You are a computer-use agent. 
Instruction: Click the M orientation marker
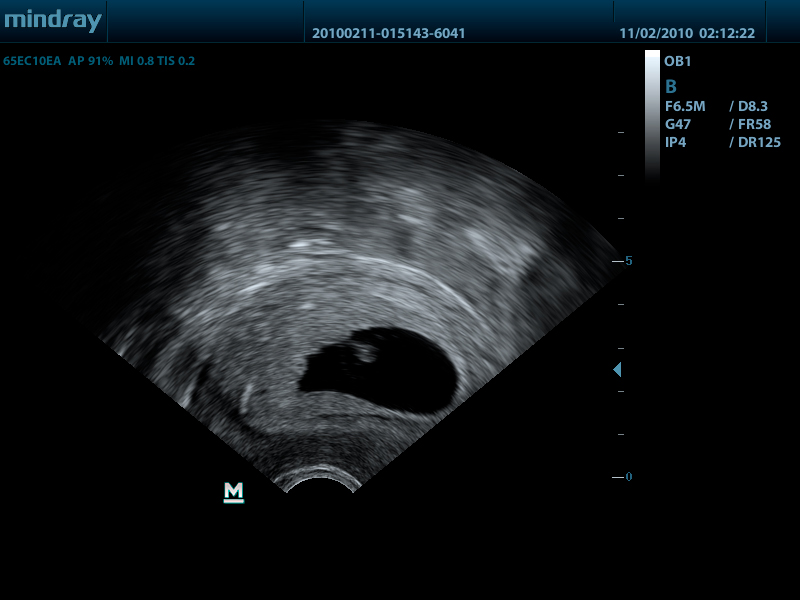(x=234, y=491)
